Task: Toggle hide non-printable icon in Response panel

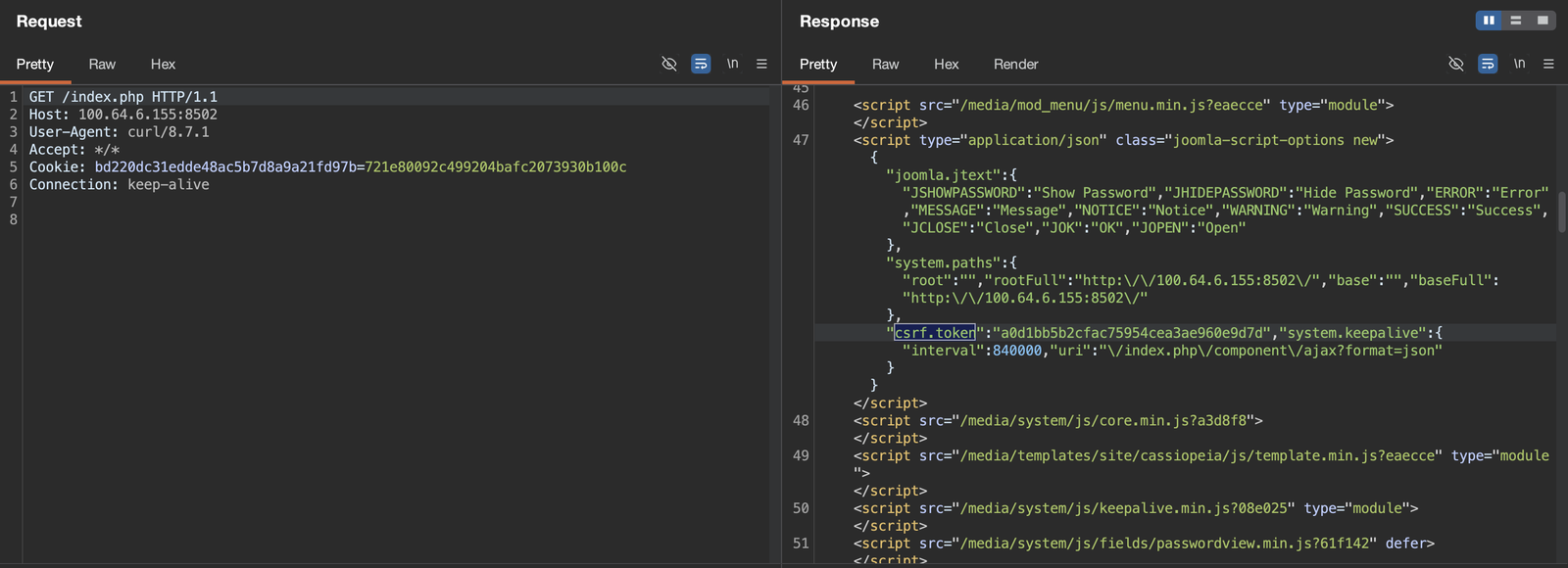Action: (1456, 64)
